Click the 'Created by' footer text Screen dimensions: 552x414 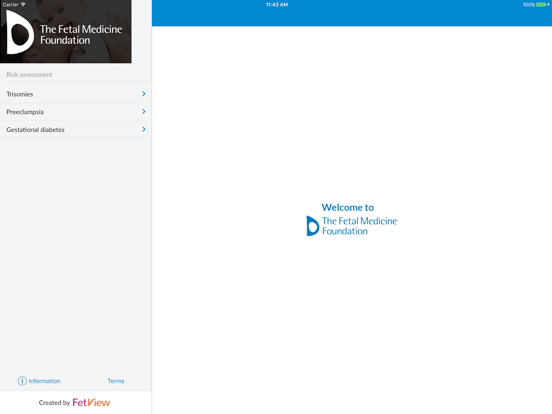tap(54, 403)
